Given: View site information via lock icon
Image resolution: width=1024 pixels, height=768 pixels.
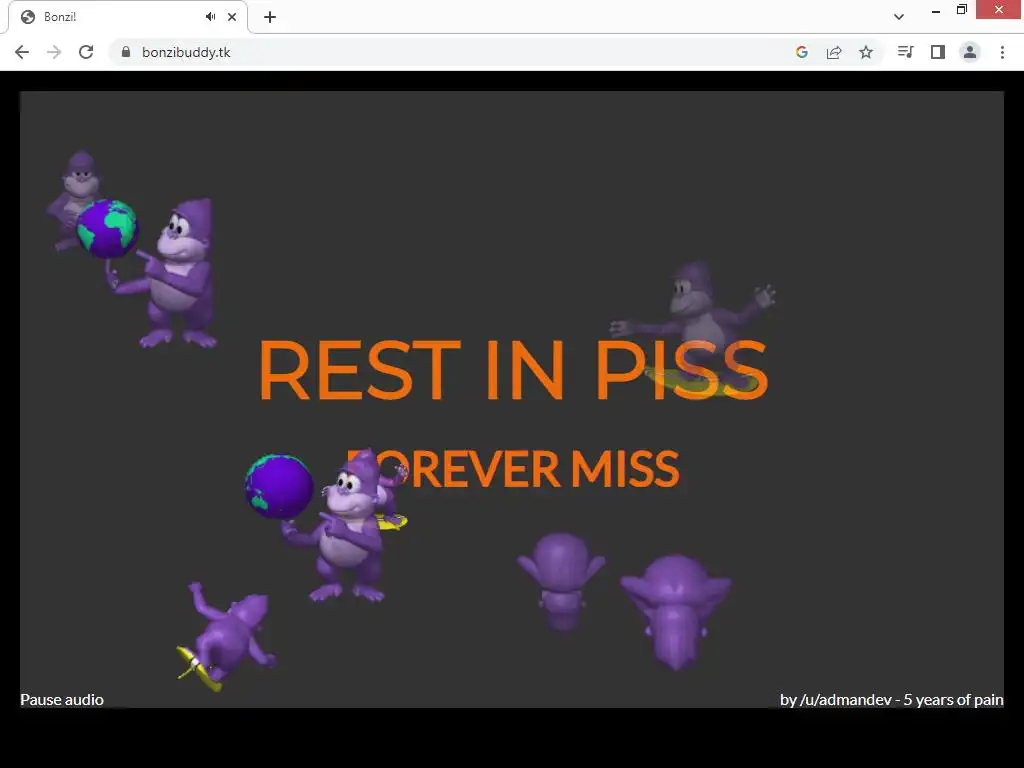Looking at the screenshot, I should coord(126,52).
